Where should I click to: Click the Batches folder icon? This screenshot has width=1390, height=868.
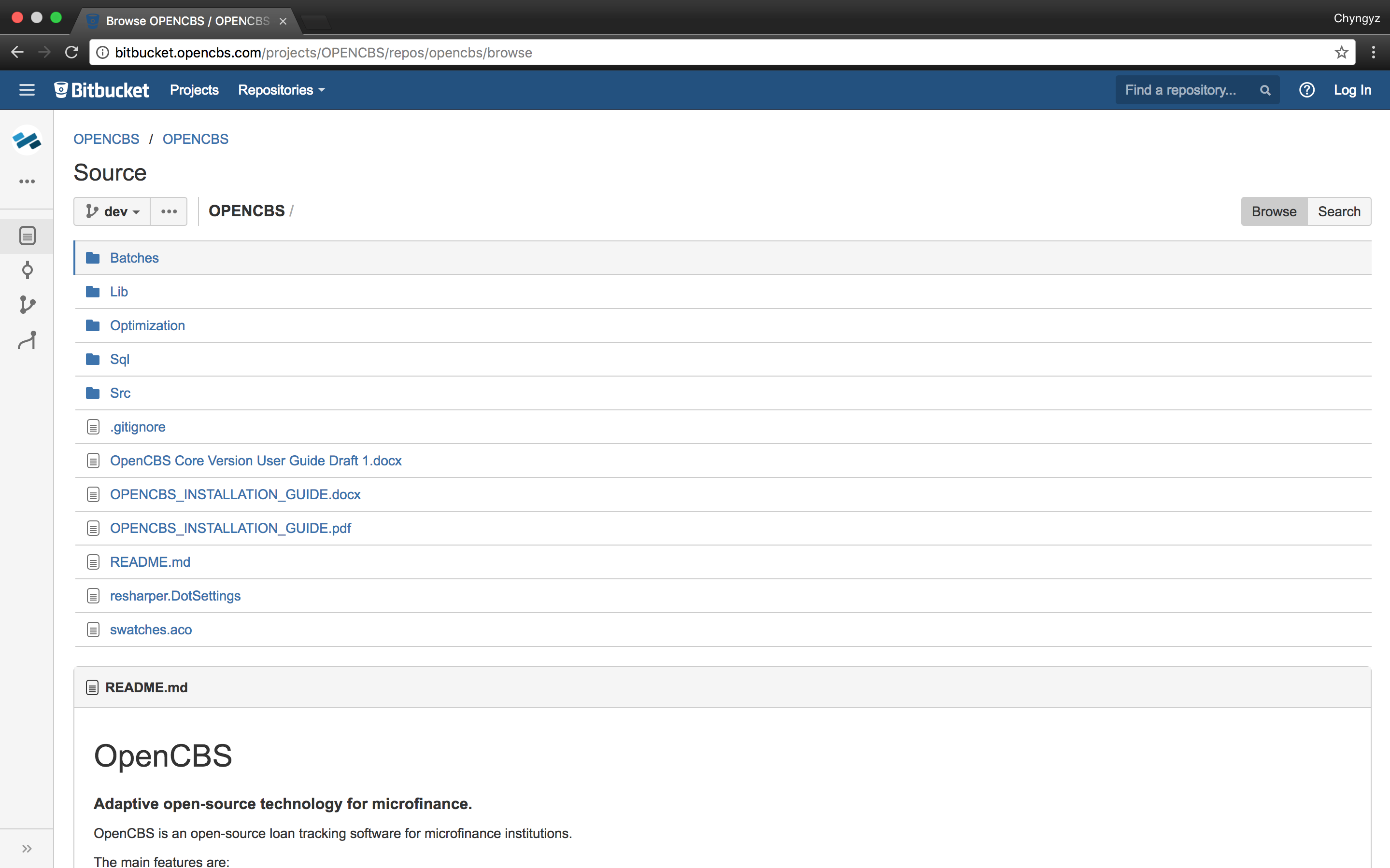[92, 258]
